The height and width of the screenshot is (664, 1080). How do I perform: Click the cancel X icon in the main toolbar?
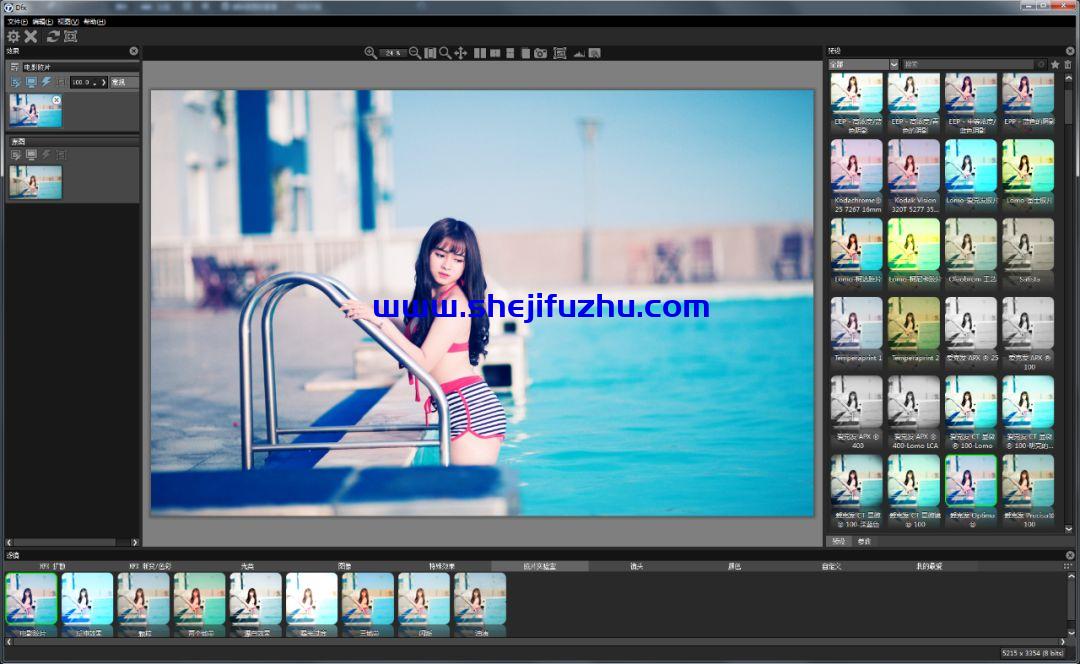[31, 37]
